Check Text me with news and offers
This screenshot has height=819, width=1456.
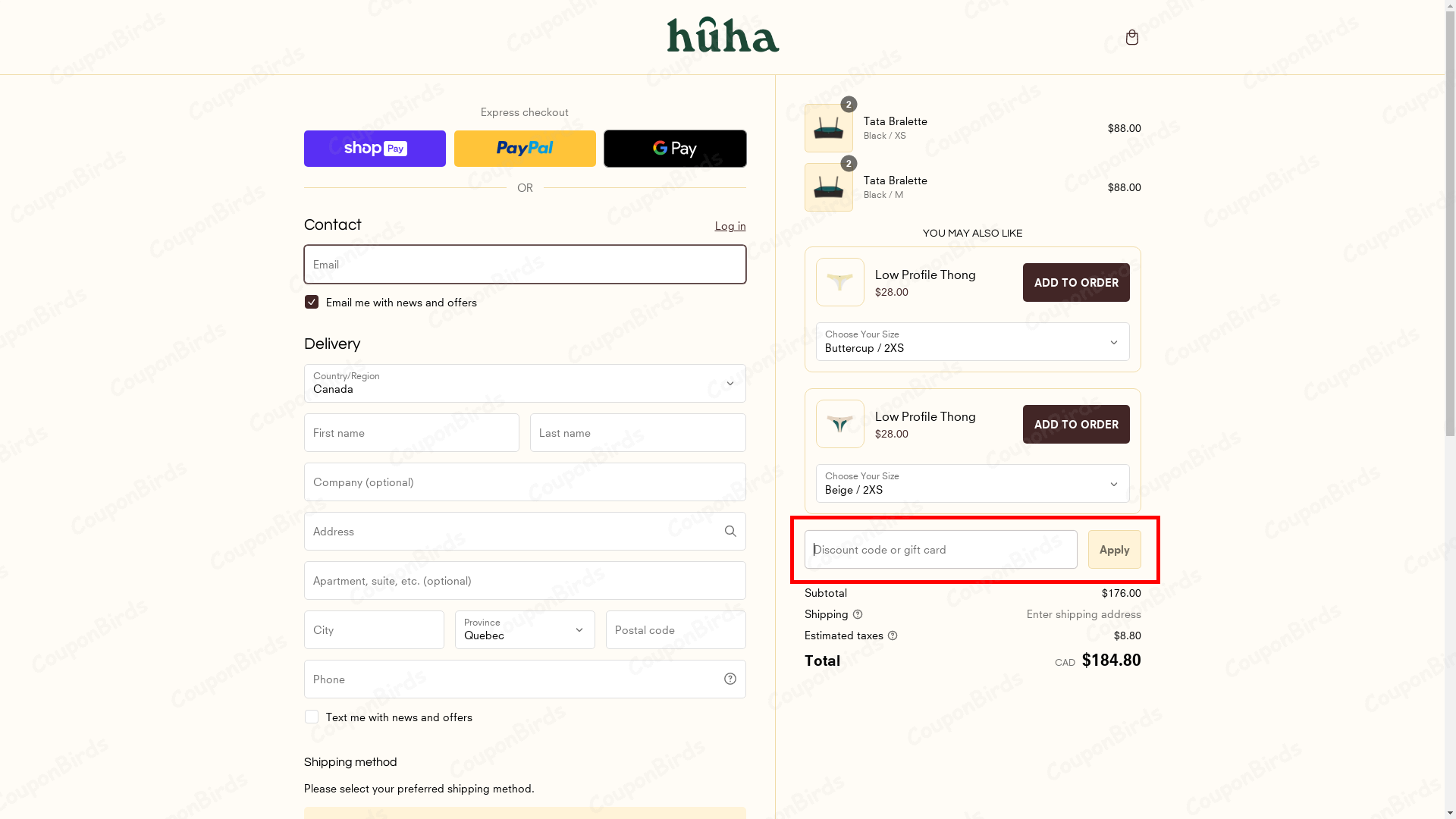tap(312, 717)
